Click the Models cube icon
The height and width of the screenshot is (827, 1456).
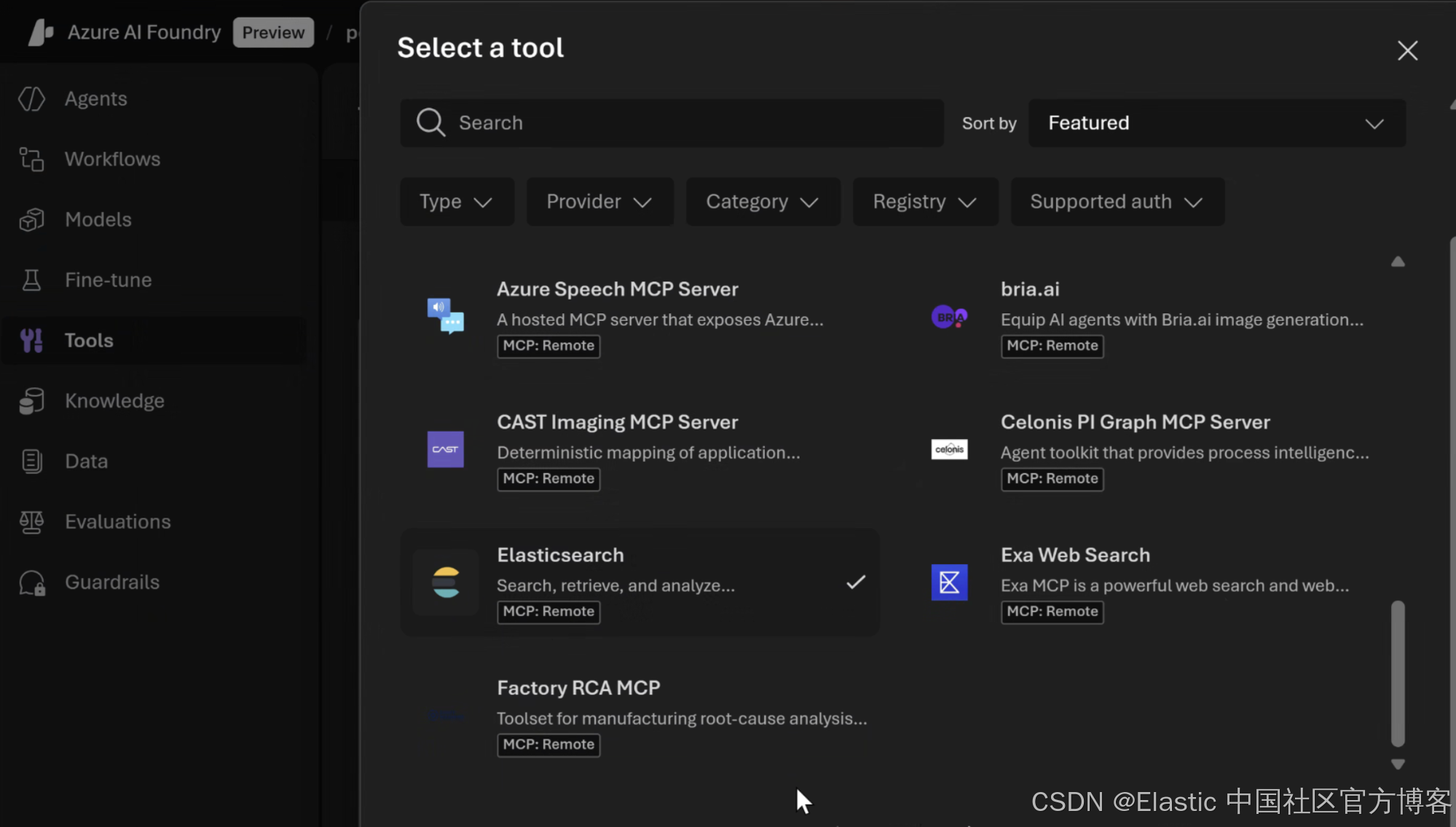tap(31, 220)
